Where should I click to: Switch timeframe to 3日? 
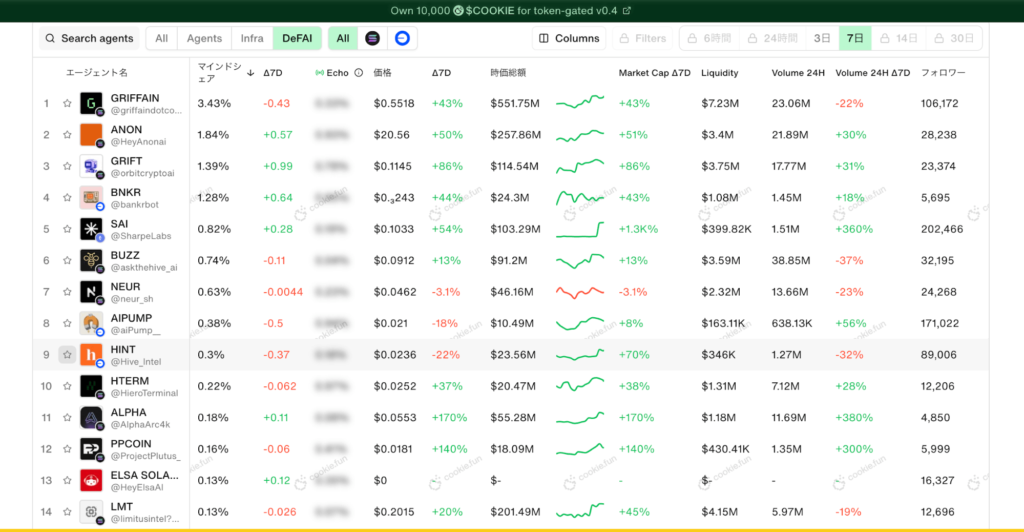[x=822, y=39]
